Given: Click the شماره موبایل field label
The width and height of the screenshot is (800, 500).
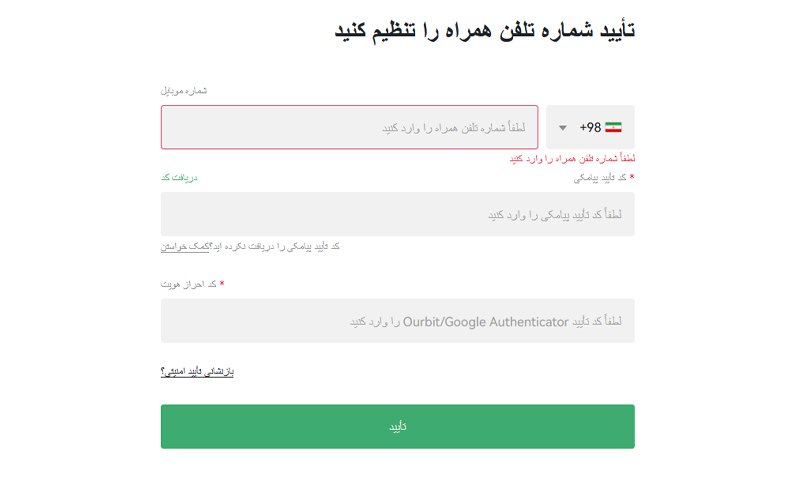Looking at the screenshot, I should pos(184,90).
